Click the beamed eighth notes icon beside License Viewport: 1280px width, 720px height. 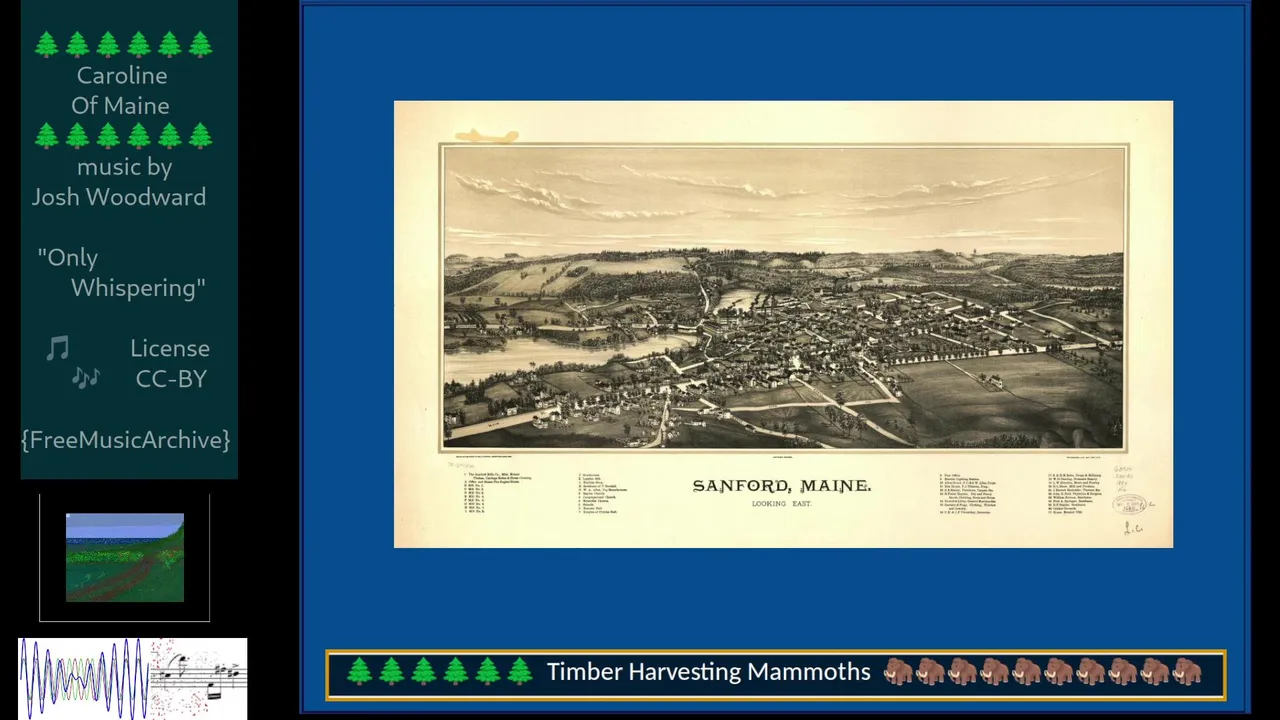58,348
